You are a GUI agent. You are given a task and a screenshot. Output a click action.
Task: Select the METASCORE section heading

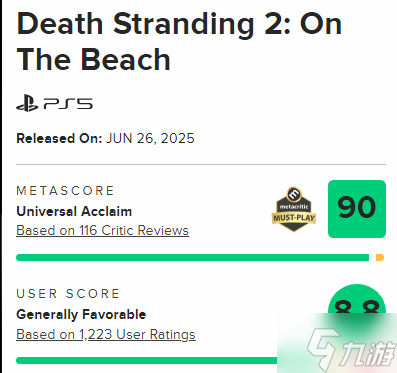pyautogui.click(x=65, y=191)
